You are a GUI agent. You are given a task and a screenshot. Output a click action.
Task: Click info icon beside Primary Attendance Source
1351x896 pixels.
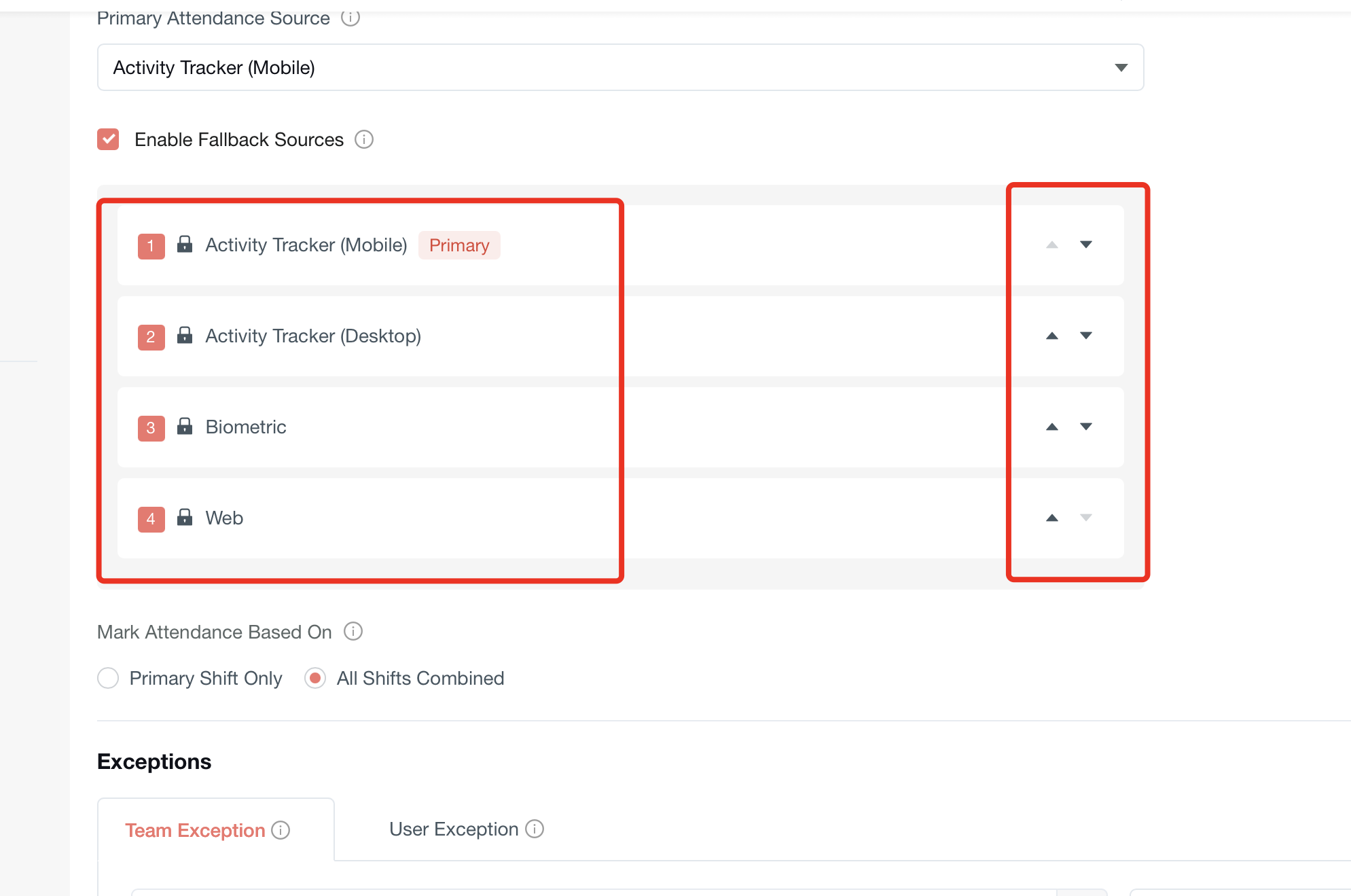point(350,18)
